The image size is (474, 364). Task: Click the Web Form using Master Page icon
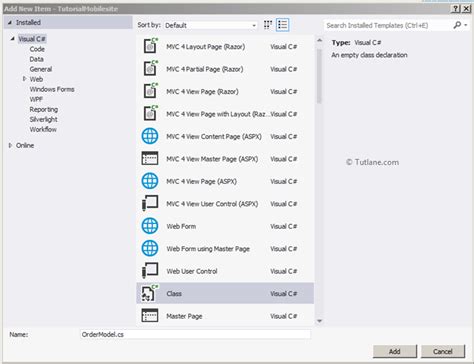pos(150,248)
